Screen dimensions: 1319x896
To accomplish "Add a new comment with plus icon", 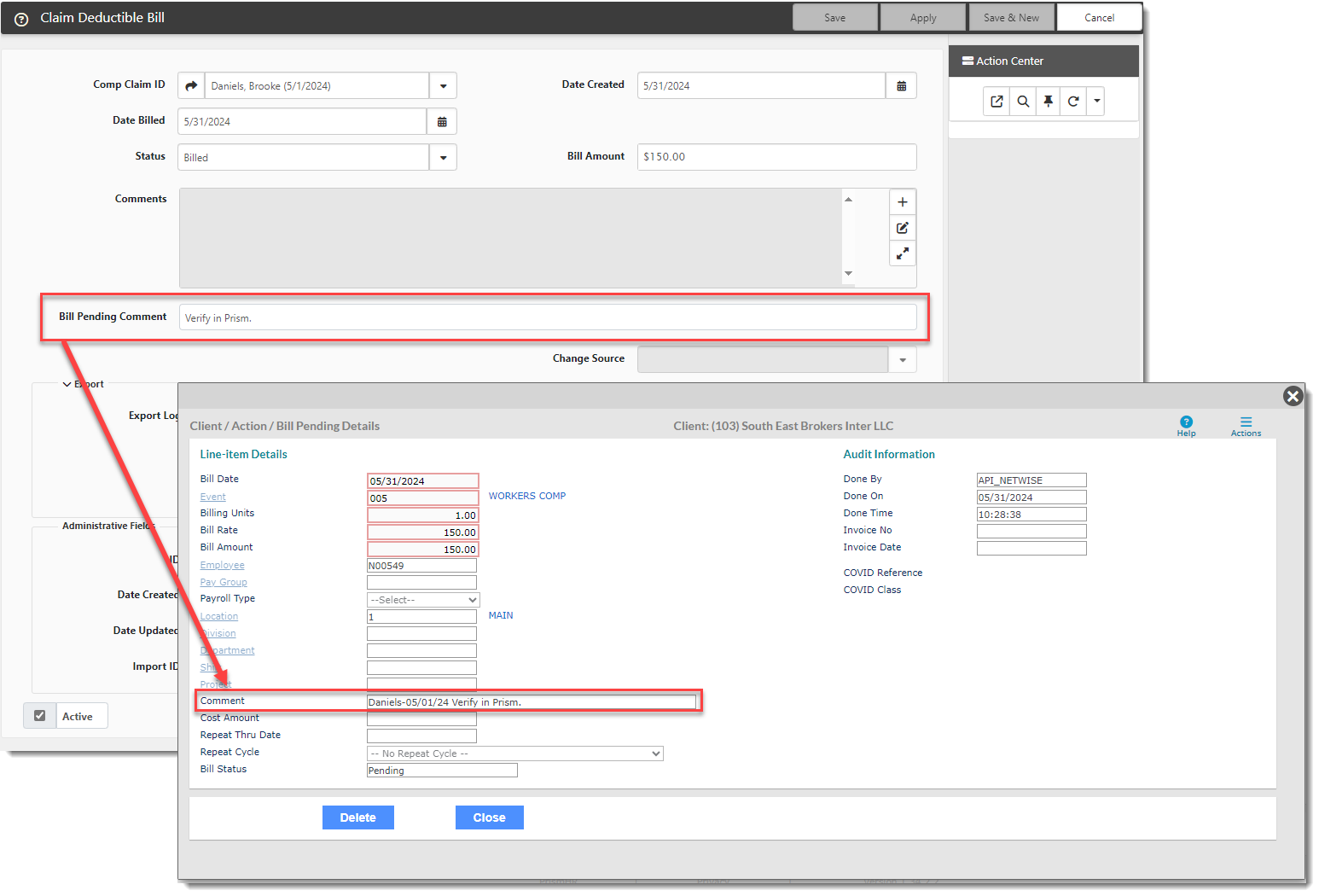I will [902, 202].
